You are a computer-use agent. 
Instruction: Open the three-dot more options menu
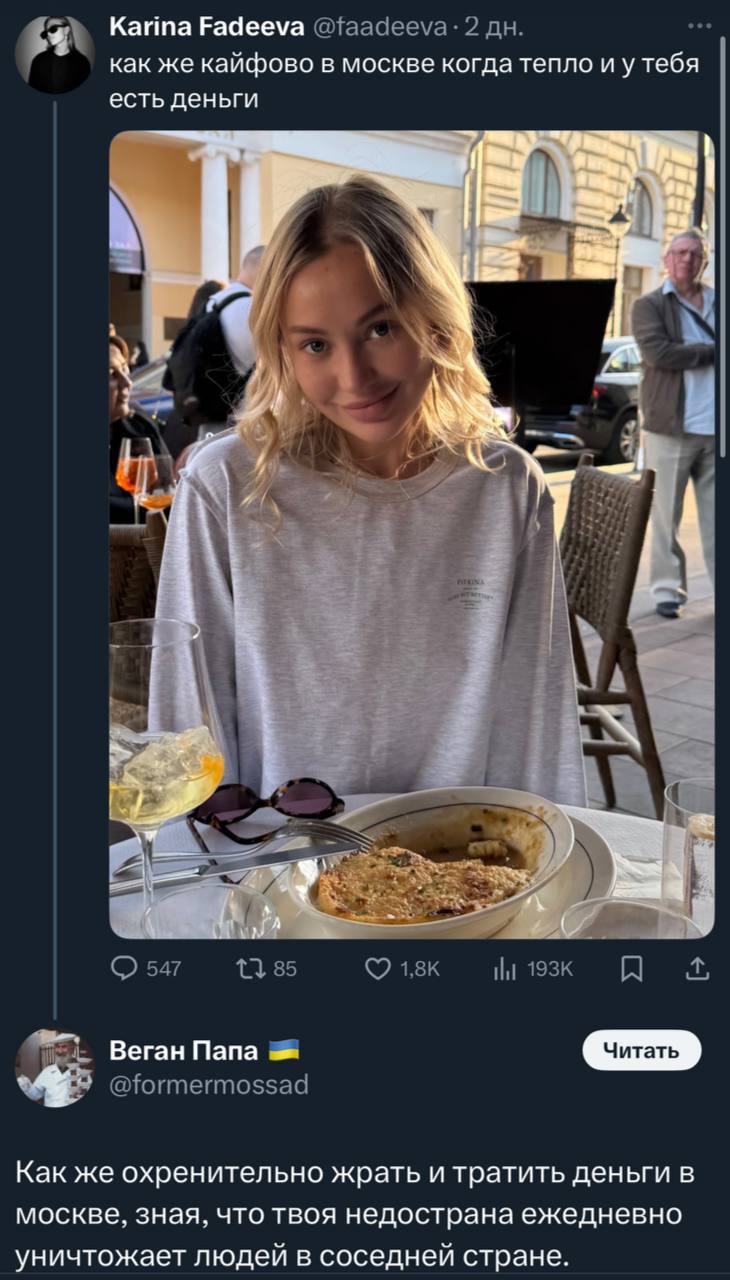pyautogui.click(x=700, y=27)
